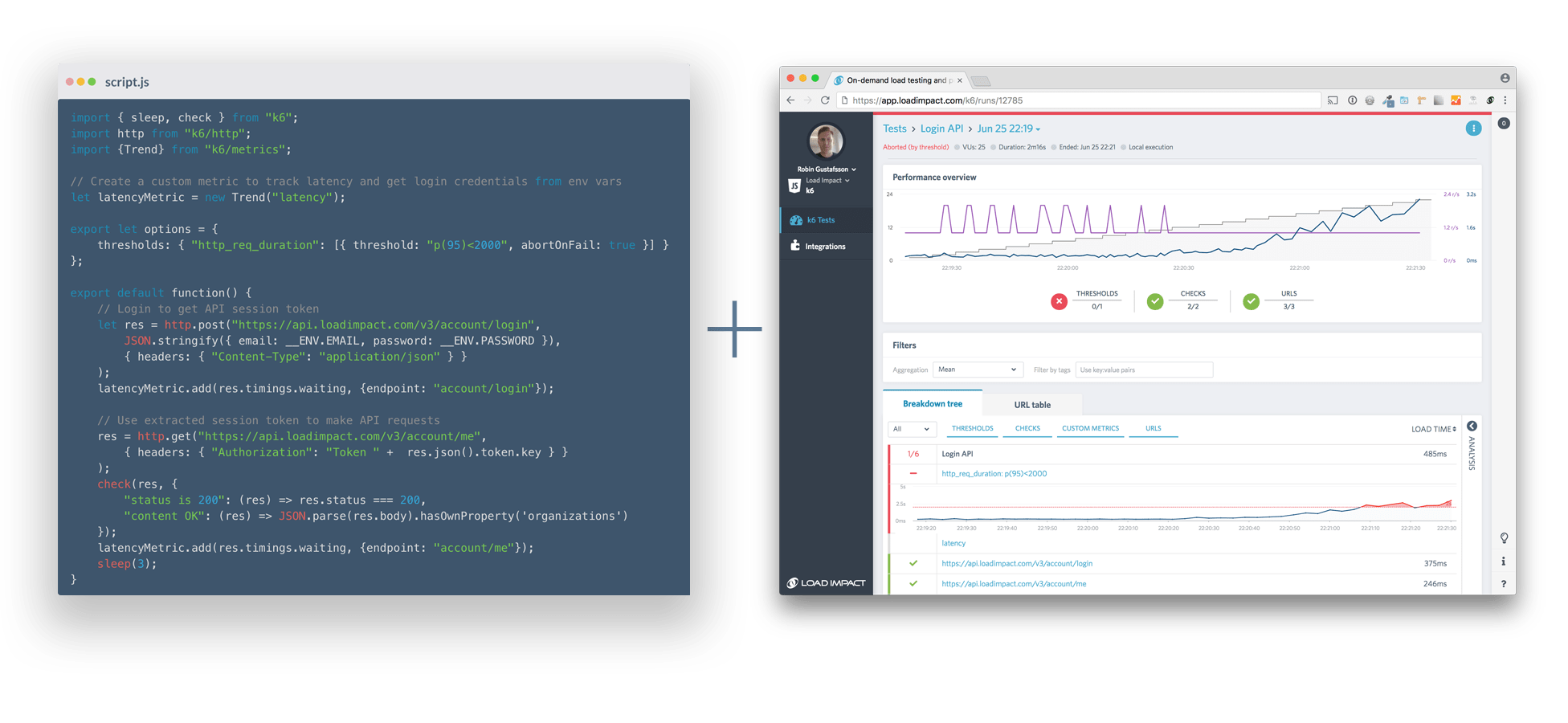Click the info icon below the lightbulb
The width and height of the screenshot is (1568, 723).
coord(1504,562)
